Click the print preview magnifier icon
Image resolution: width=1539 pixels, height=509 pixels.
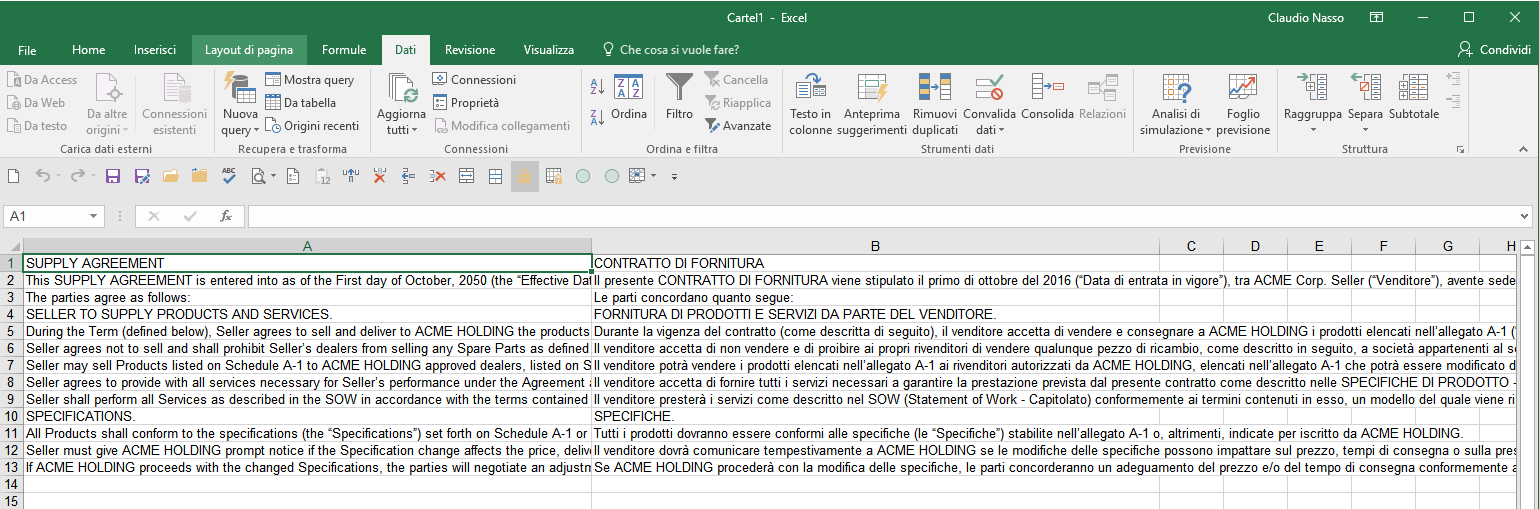pyautogui.click(x=258, y=176)
